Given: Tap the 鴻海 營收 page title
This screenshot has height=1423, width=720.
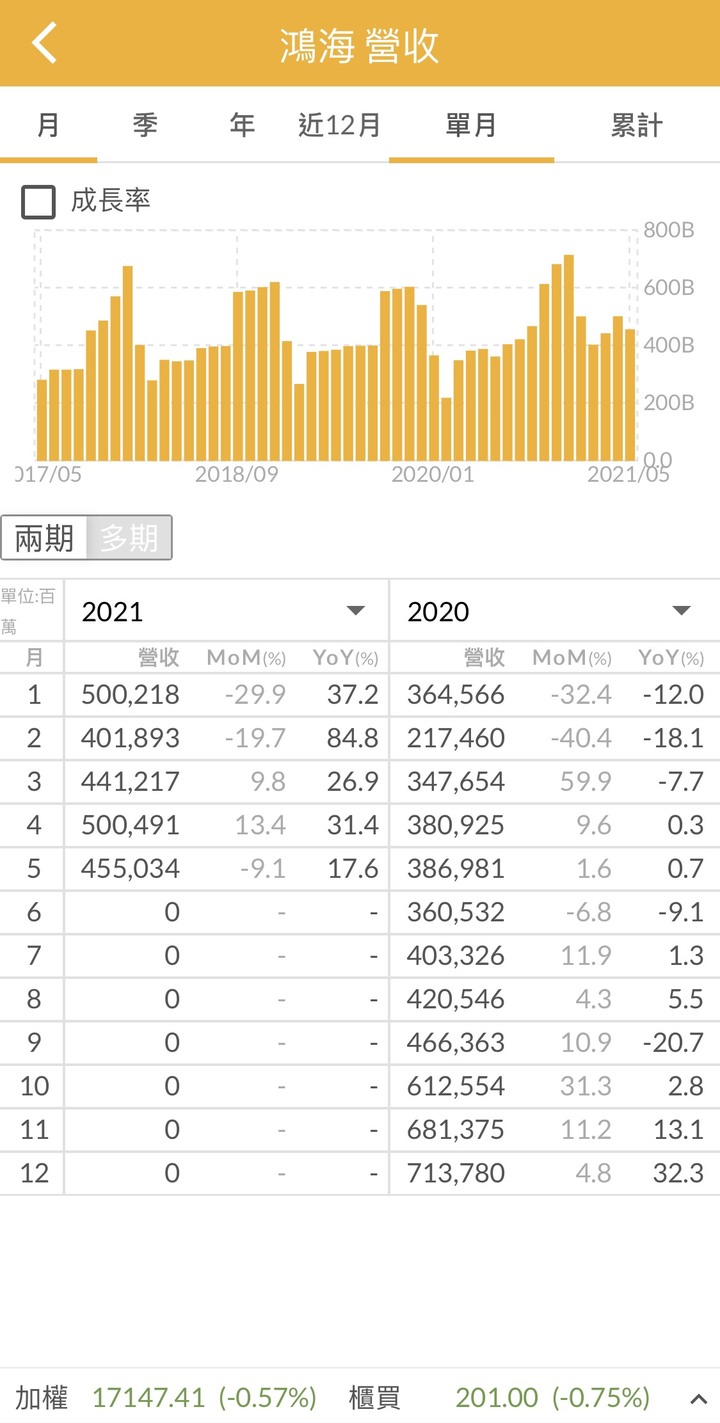Looking at the screenshot, I should 360,46.
